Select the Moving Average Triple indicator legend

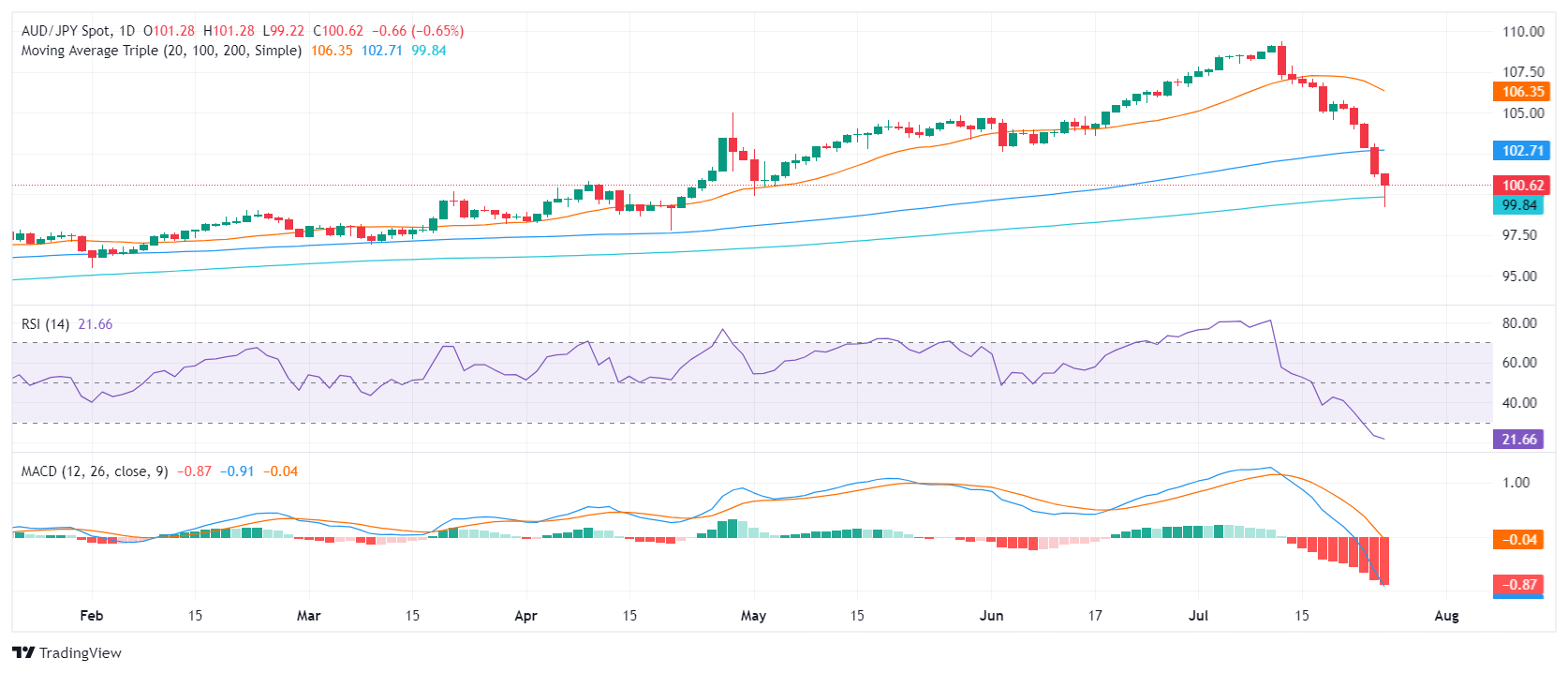(161, 51)
